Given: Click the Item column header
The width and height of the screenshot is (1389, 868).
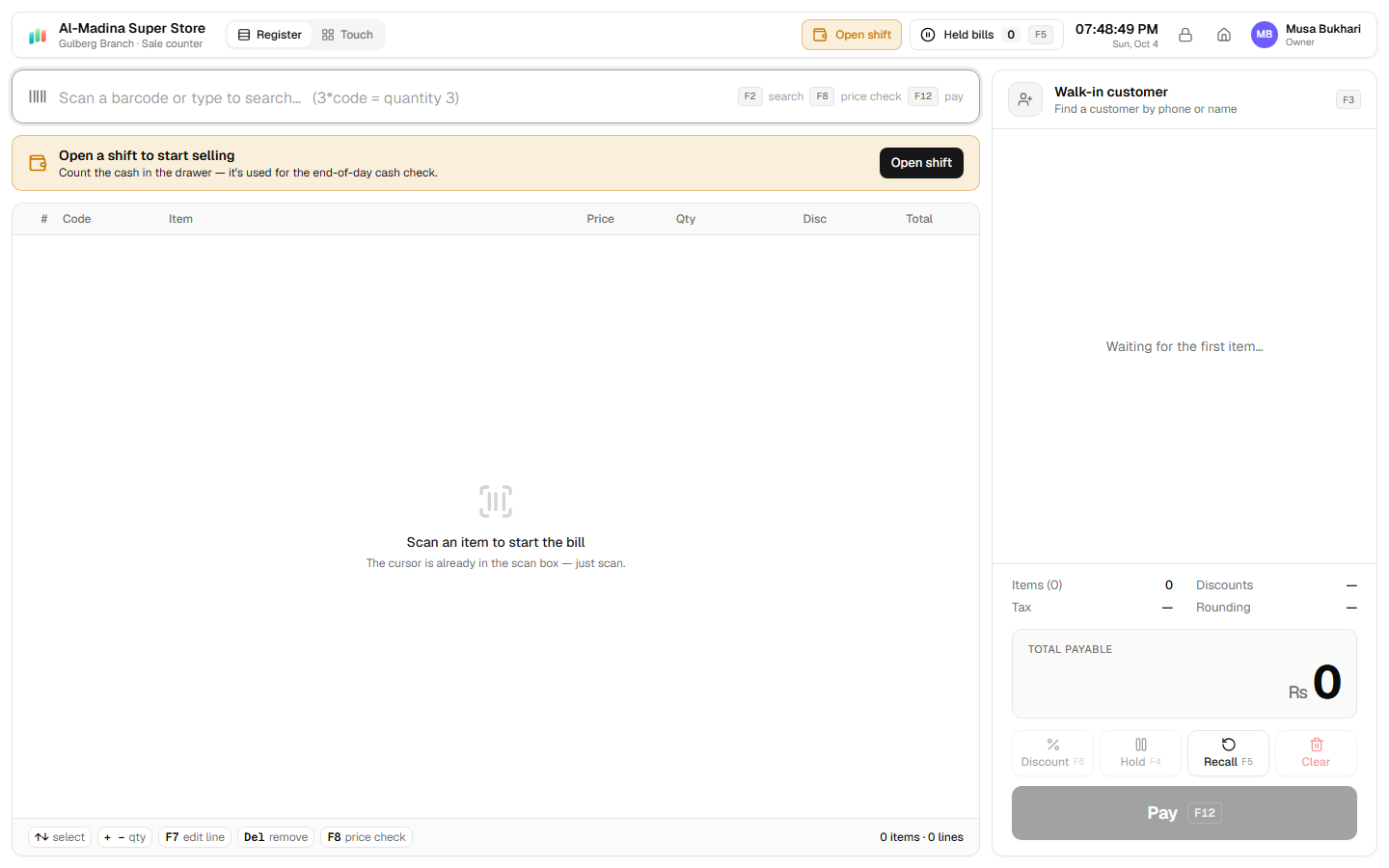Looking at the screenshot, I should pyautogui.click(x=180, y=219).
